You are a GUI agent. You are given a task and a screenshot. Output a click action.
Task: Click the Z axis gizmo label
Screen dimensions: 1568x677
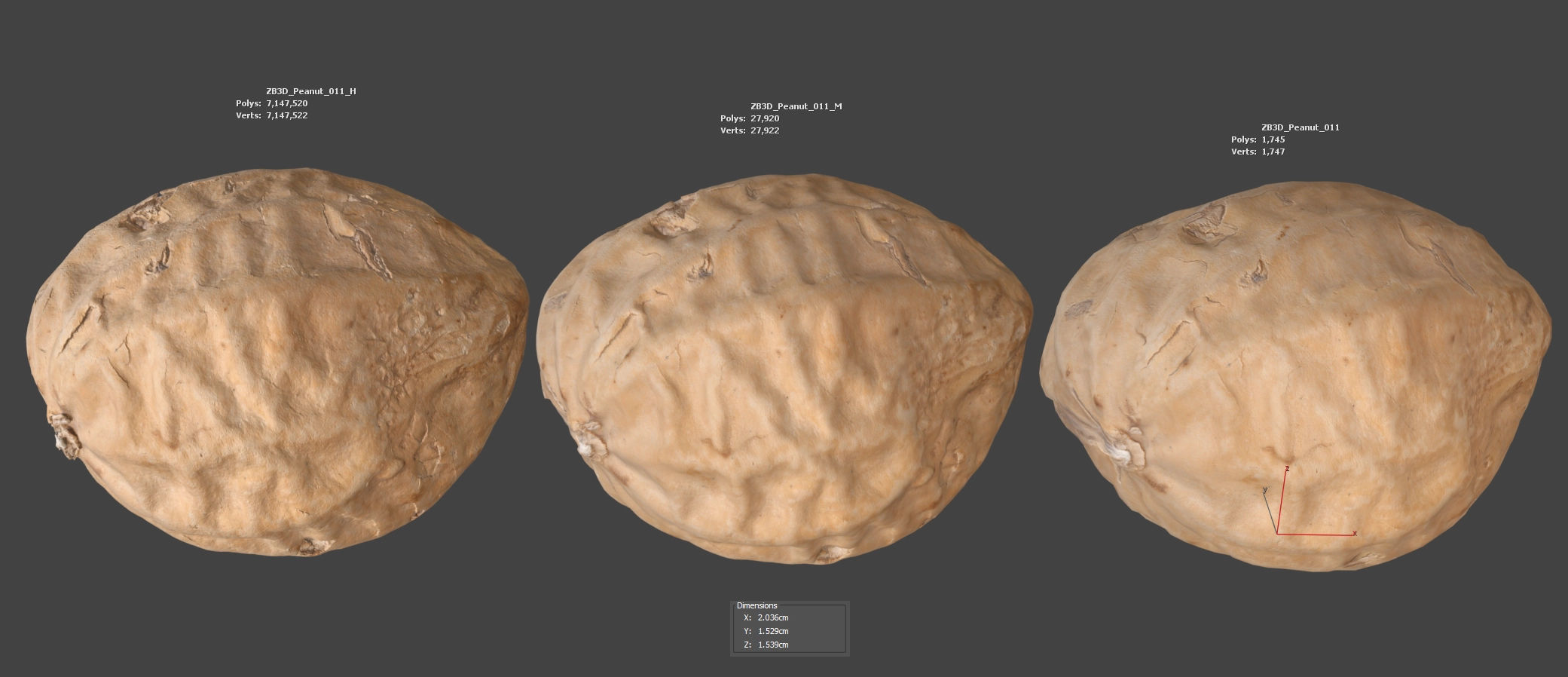[x=1288, y=469]
